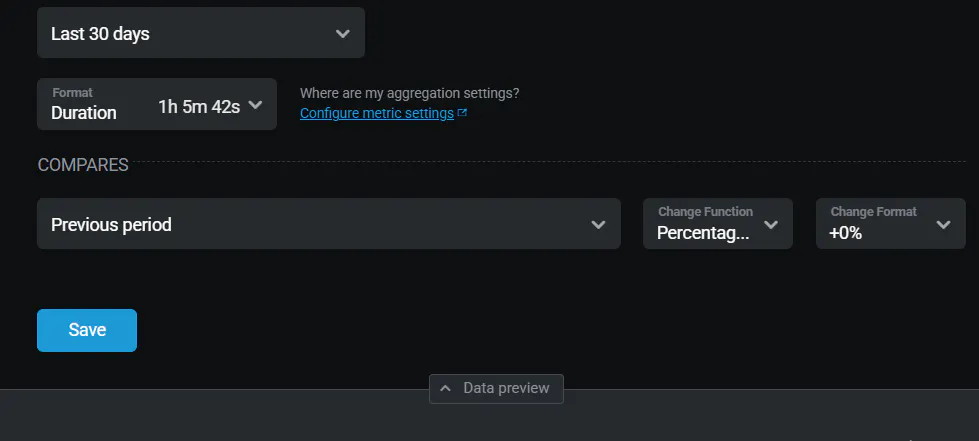Click the "Where are my aggregation settings?" text

[409, 93]
